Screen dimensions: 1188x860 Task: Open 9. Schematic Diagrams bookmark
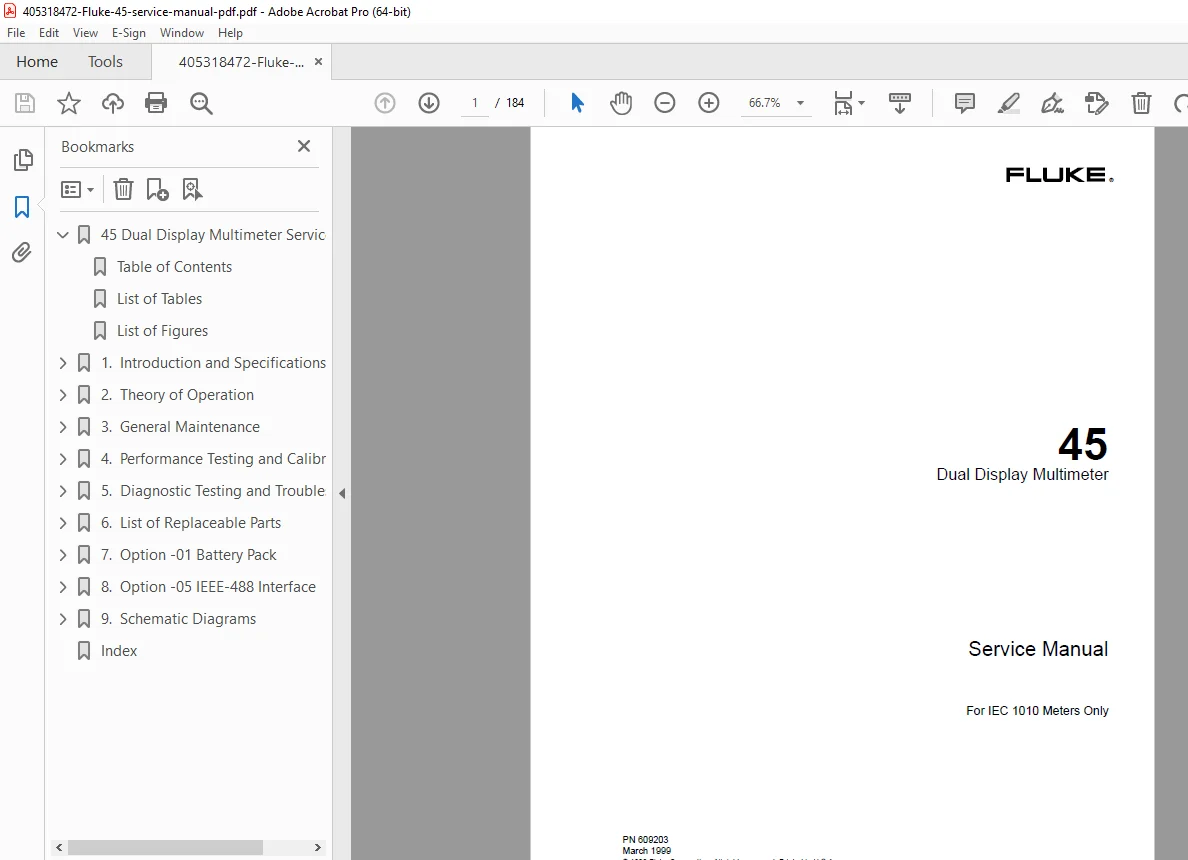(178, 619)
